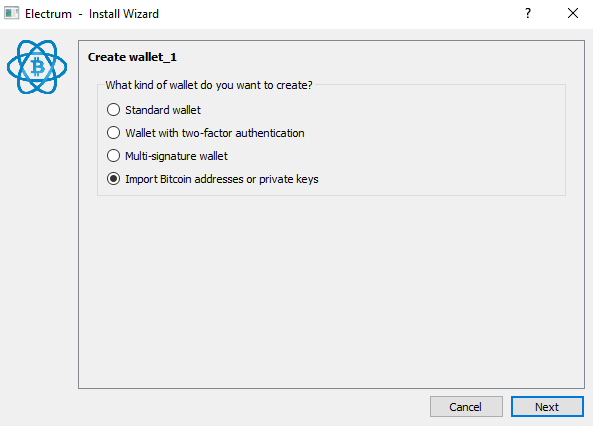Click the "What kind of wallet" group title
Image resolution: width=593 pixels, height=426 pixels.
(x=209, y=85)
